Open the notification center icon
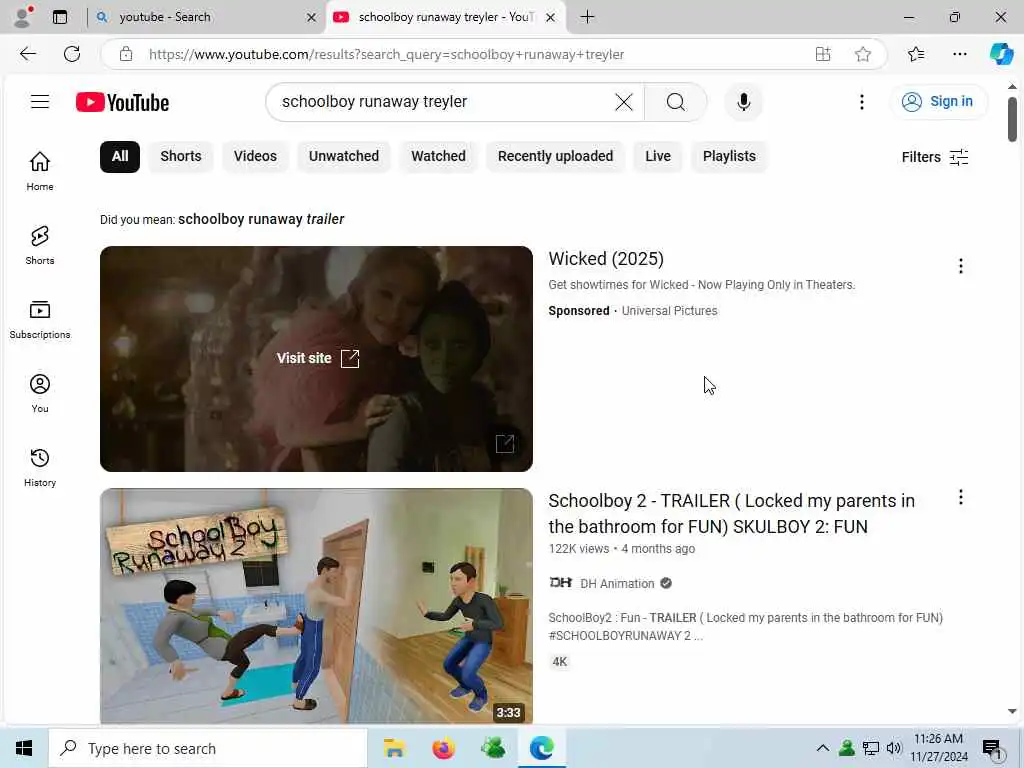The image size is (1024, 768). point(992,749)
